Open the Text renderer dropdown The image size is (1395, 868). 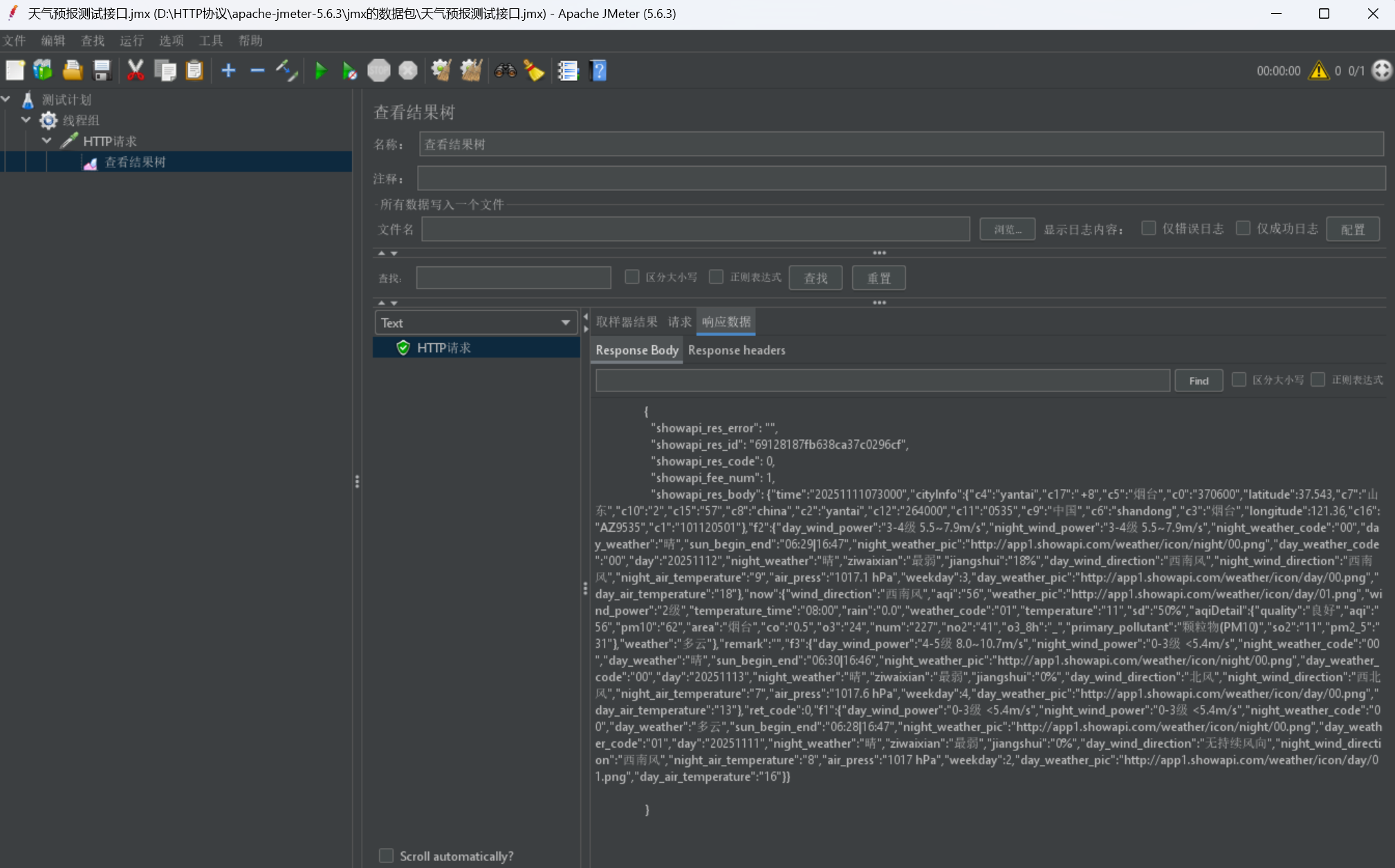pyautogui.click(x=475, y=322)
